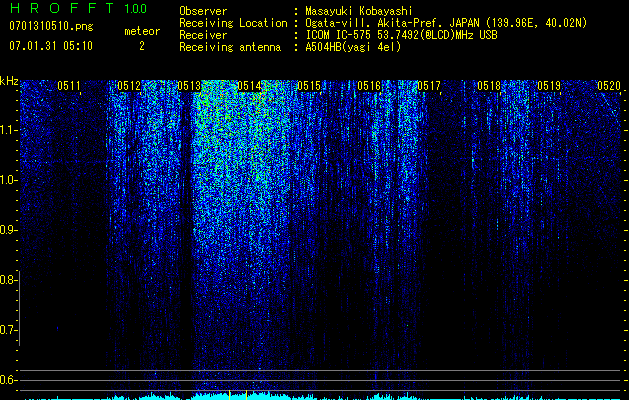
Task: Click the 0.9 kHz axis label
Action: (8, 230)
